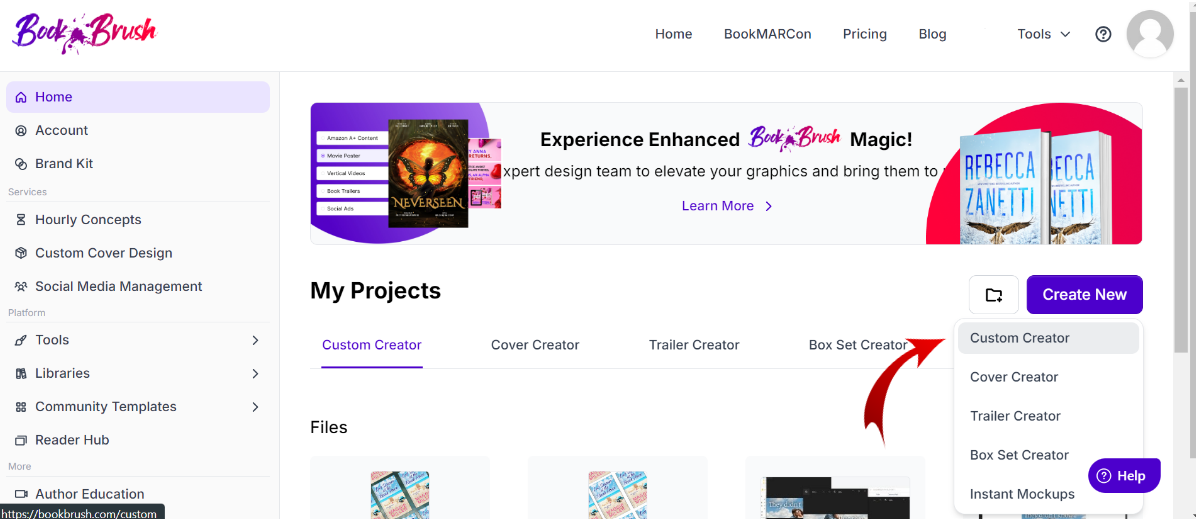This screenshot has height=519, width=1196.
Task: Click the Home house icon in sidebar
Action: coord(21,97)
